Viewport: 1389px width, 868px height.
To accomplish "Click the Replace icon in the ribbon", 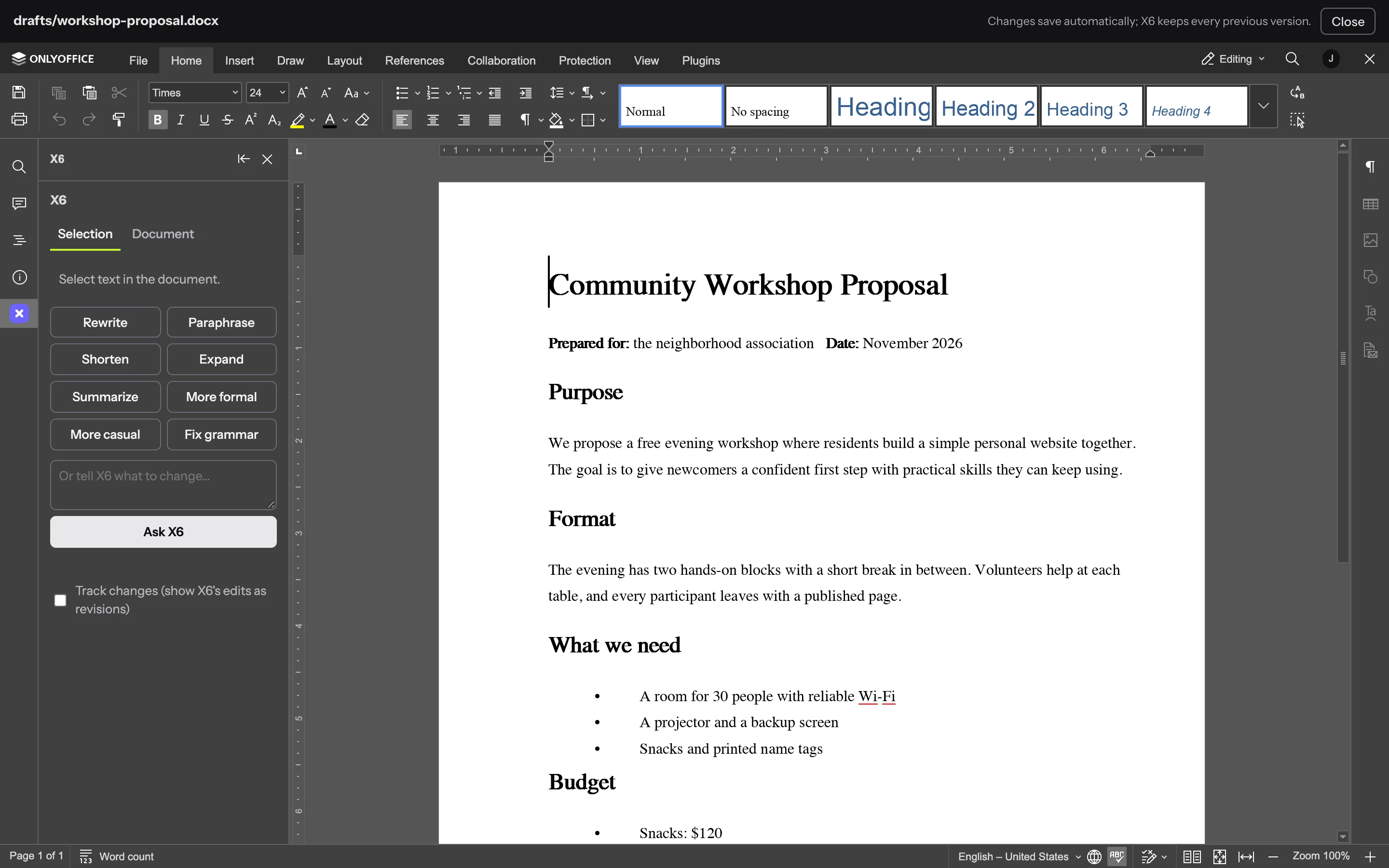I will pyautogui.click(x=1297, y=93).
